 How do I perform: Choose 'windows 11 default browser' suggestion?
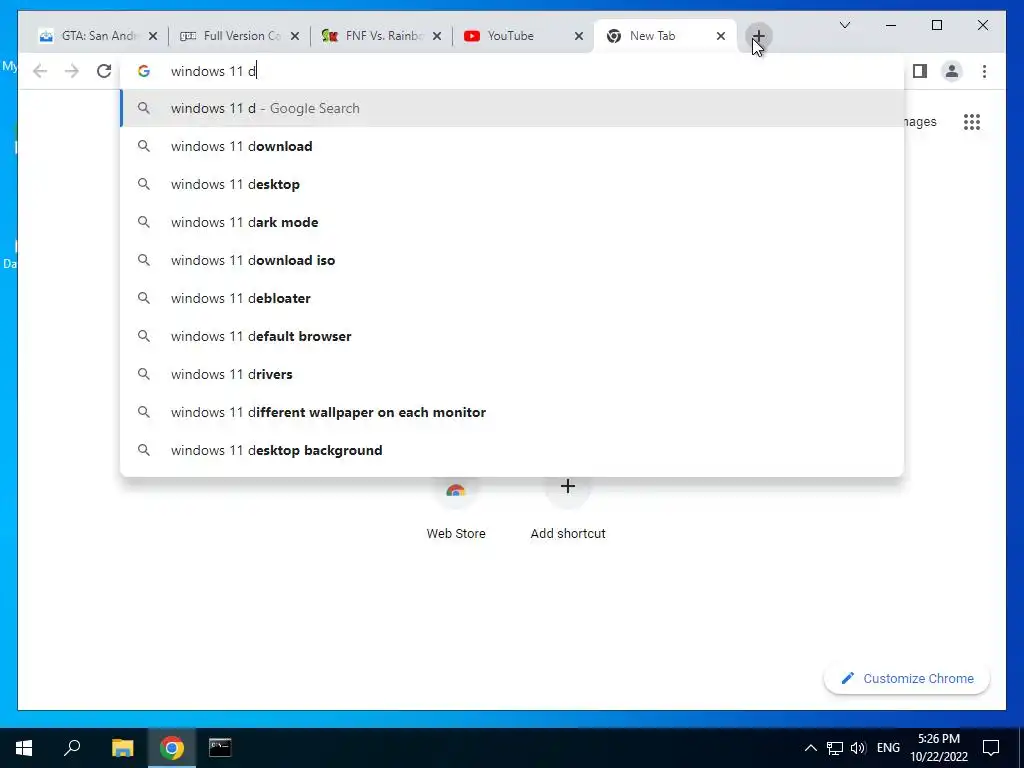pyautogui.click(x=513, y=336)
